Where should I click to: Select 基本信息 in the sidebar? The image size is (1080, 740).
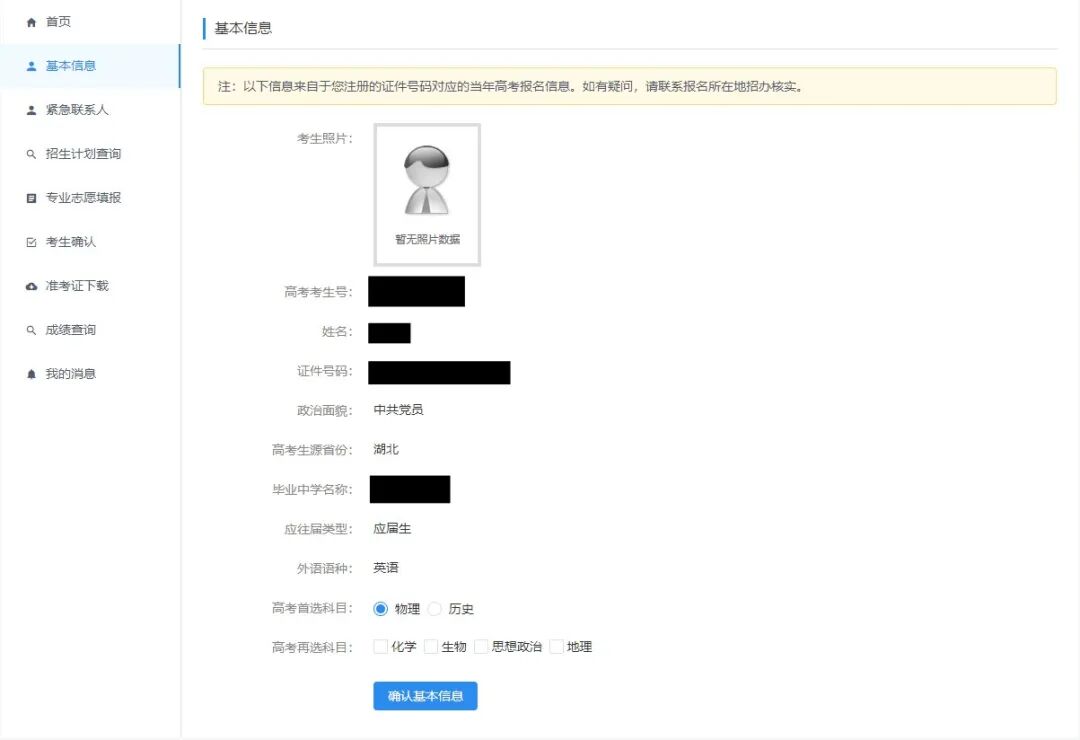tap(90, 66)
